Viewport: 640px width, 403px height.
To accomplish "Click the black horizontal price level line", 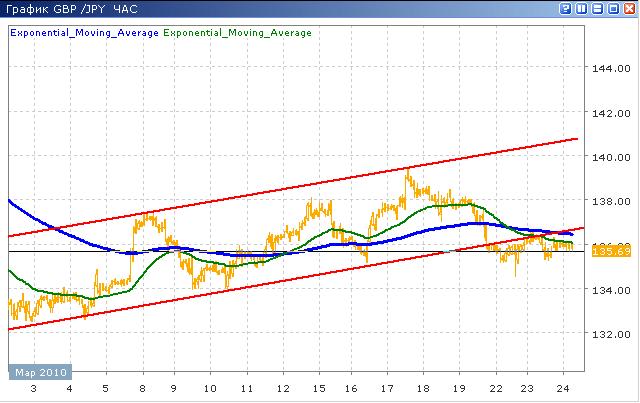I will click(x=100, y=251).
